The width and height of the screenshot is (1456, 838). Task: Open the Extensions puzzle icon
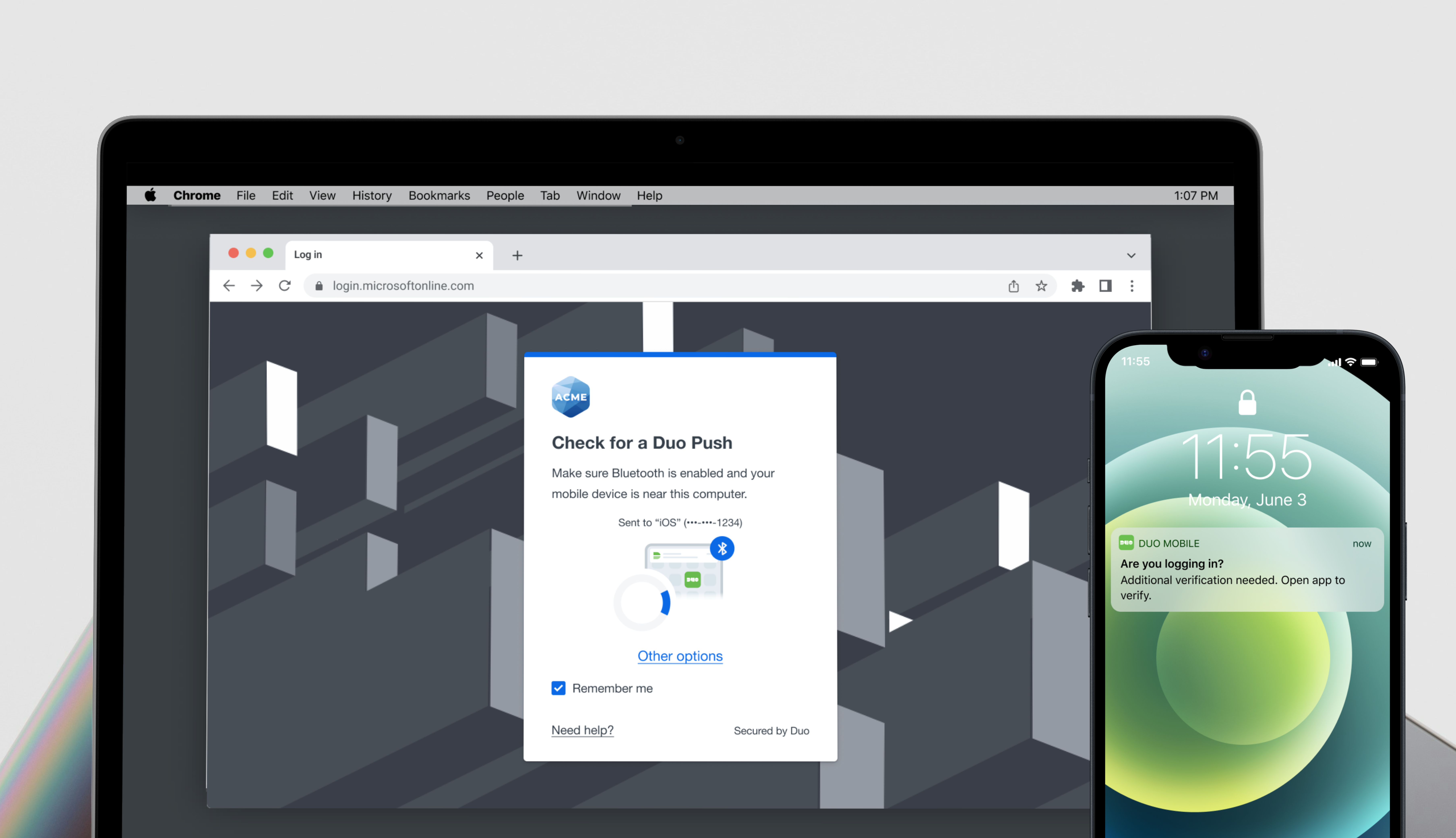[x=1078, y=286]
